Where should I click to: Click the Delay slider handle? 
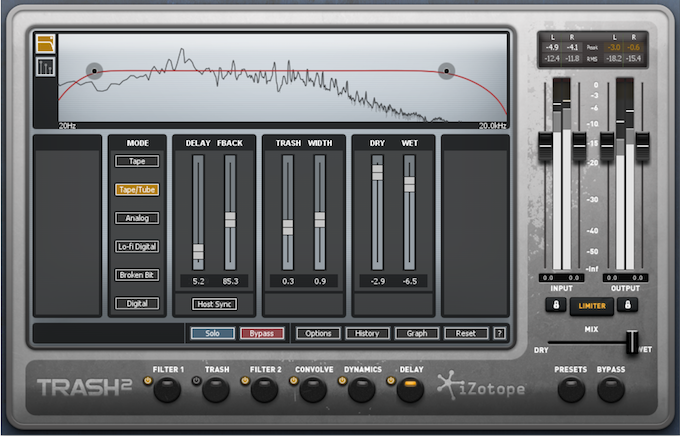(x=198, y=252)
